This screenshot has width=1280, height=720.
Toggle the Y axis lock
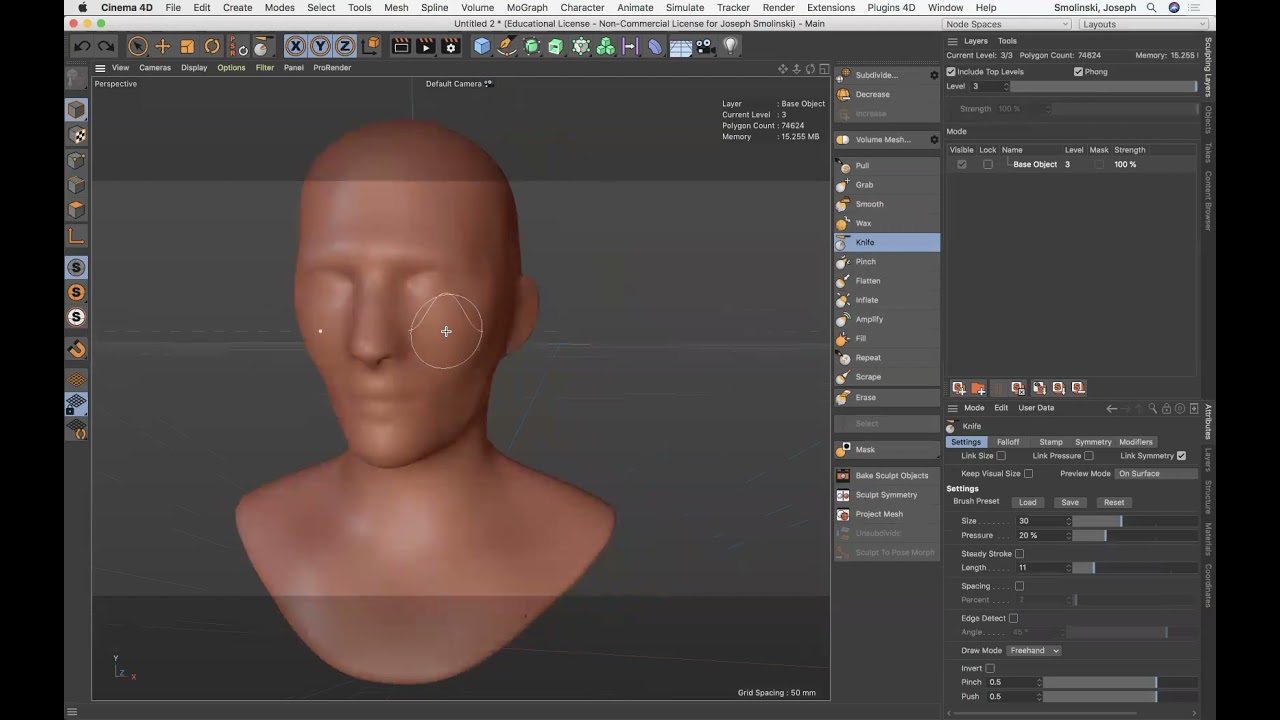[320, 46]
